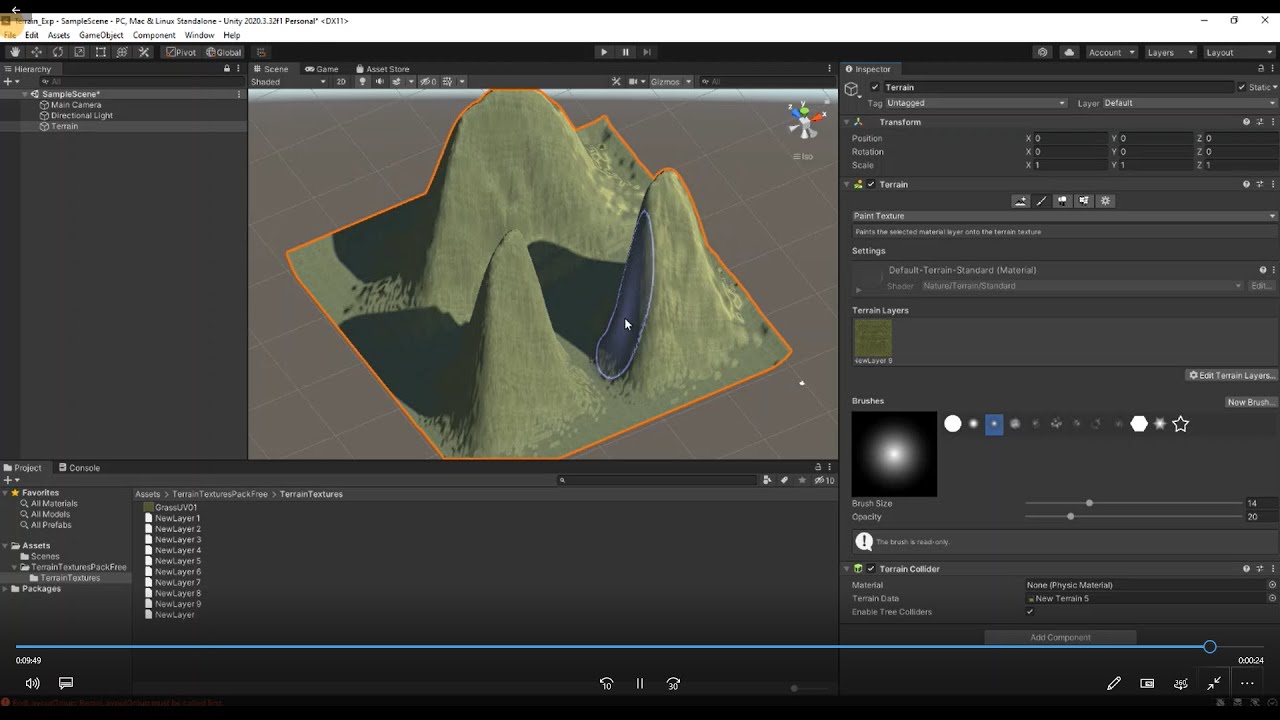Select Directional Light in Hierarchy
This screenshot has width=1280, height=720.
coord(82,116)
